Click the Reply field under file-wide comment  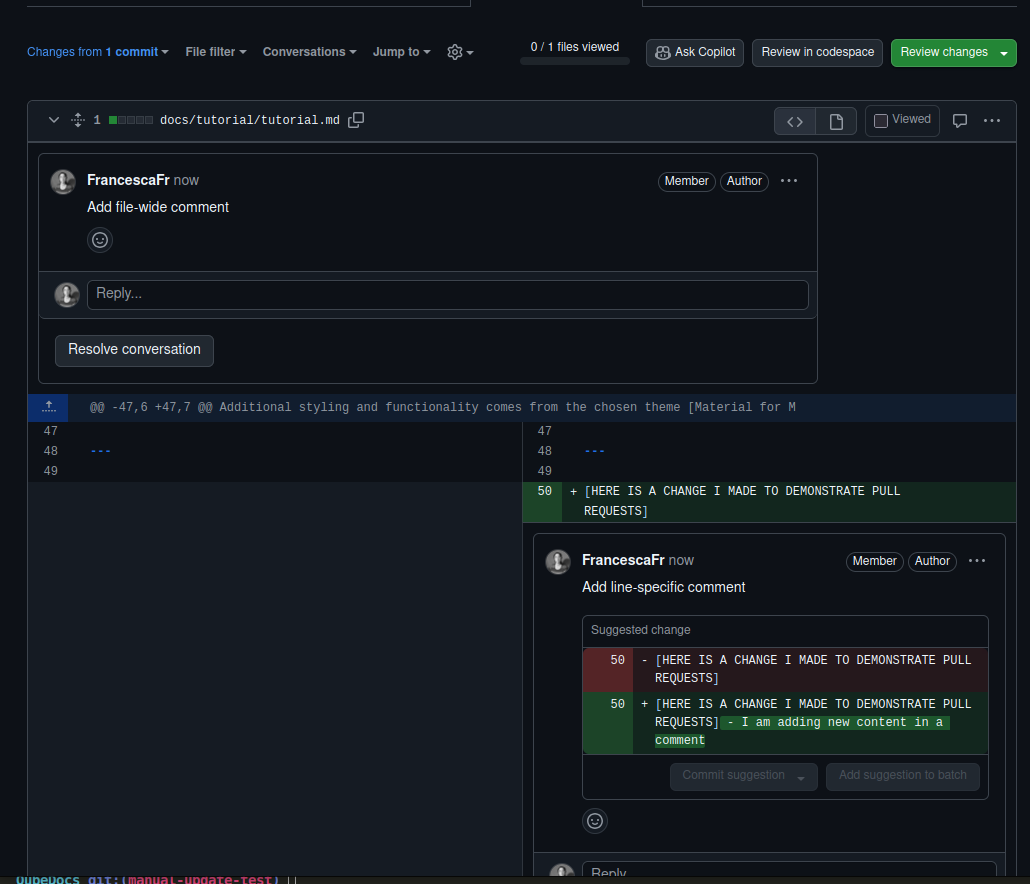pos(447,295)
